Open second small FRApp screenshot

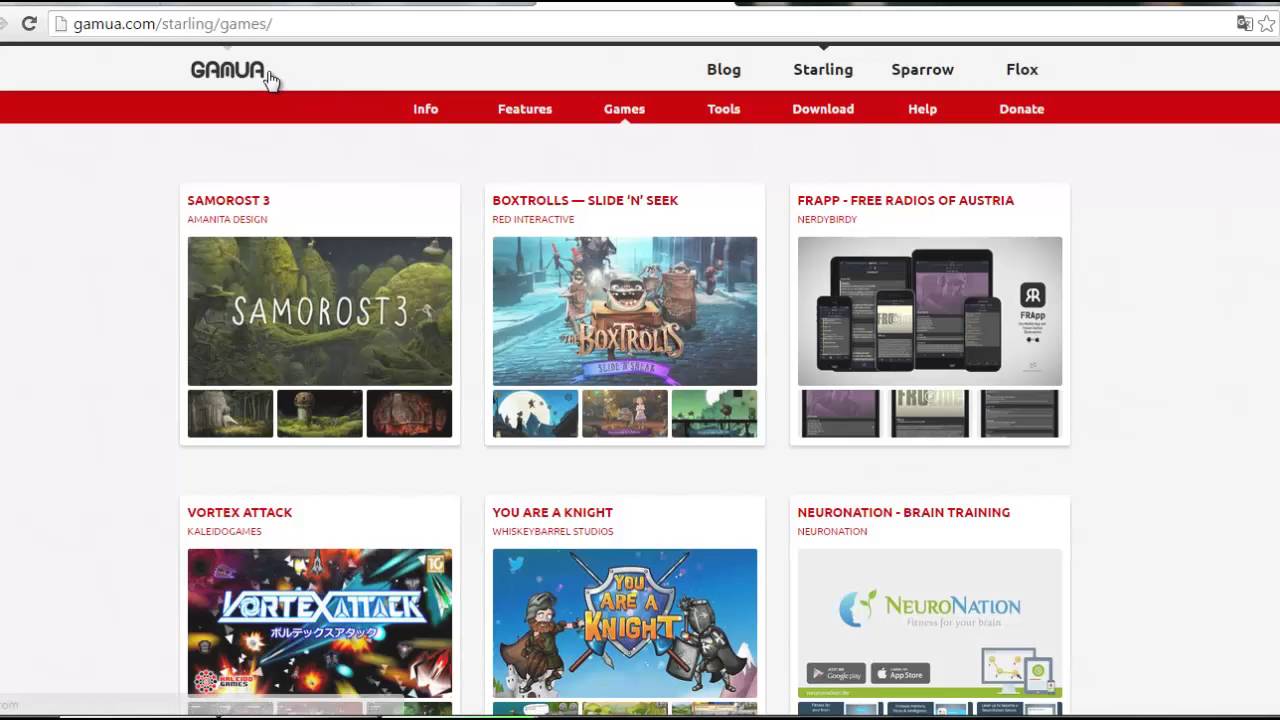(930, 414)
